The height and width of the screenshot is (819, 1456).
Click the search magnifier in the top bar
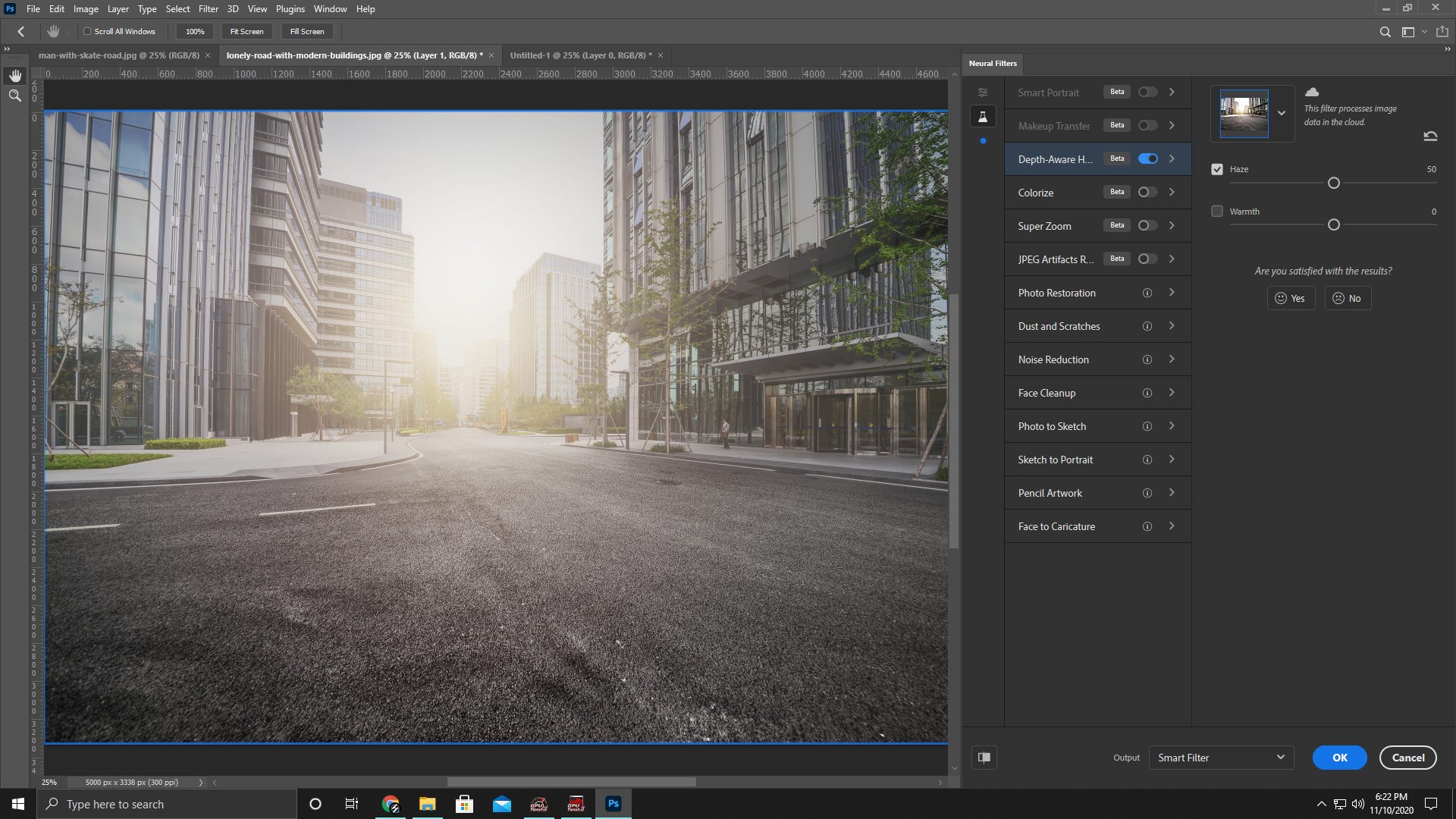1385,32
